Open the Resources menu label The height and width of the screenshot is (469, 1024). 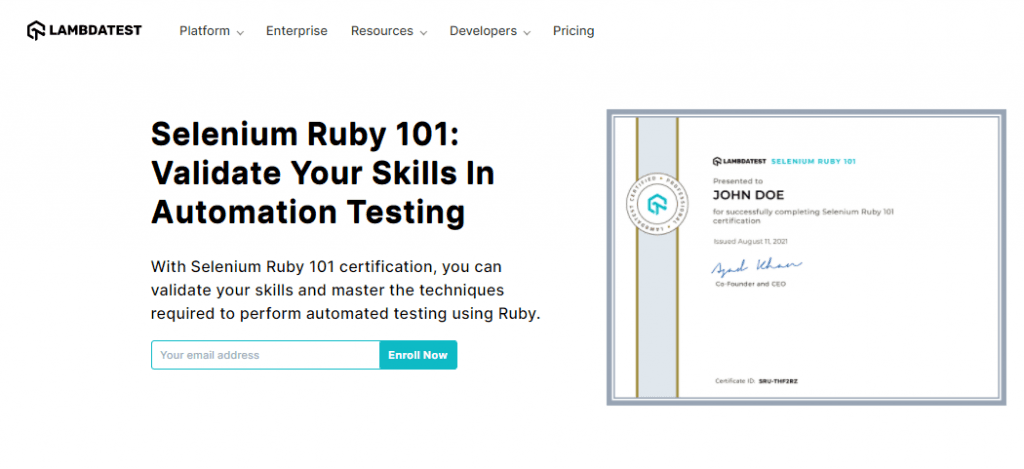click(382, 31)
